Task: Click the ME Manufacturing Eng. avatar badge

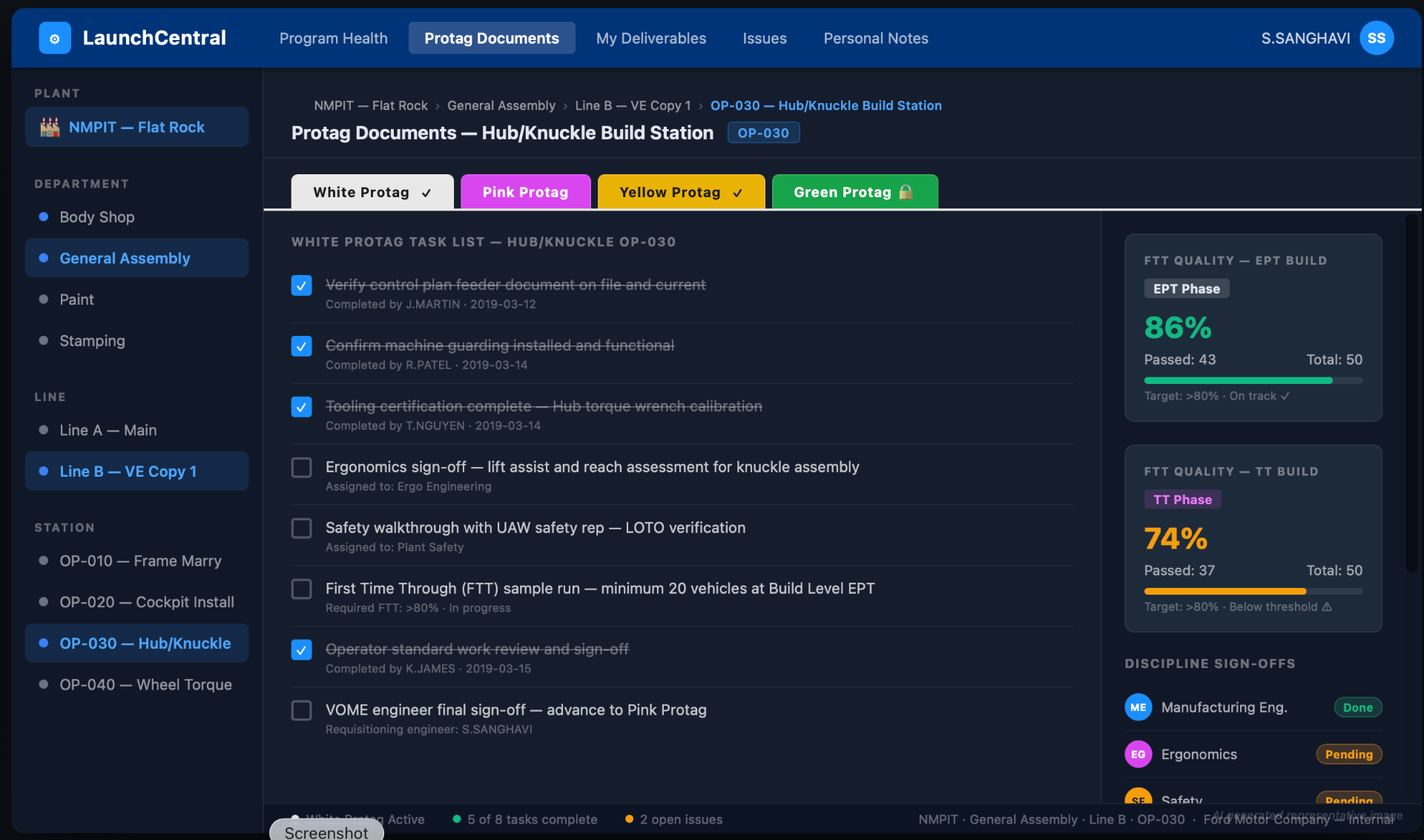Action: click(1138, 707)
